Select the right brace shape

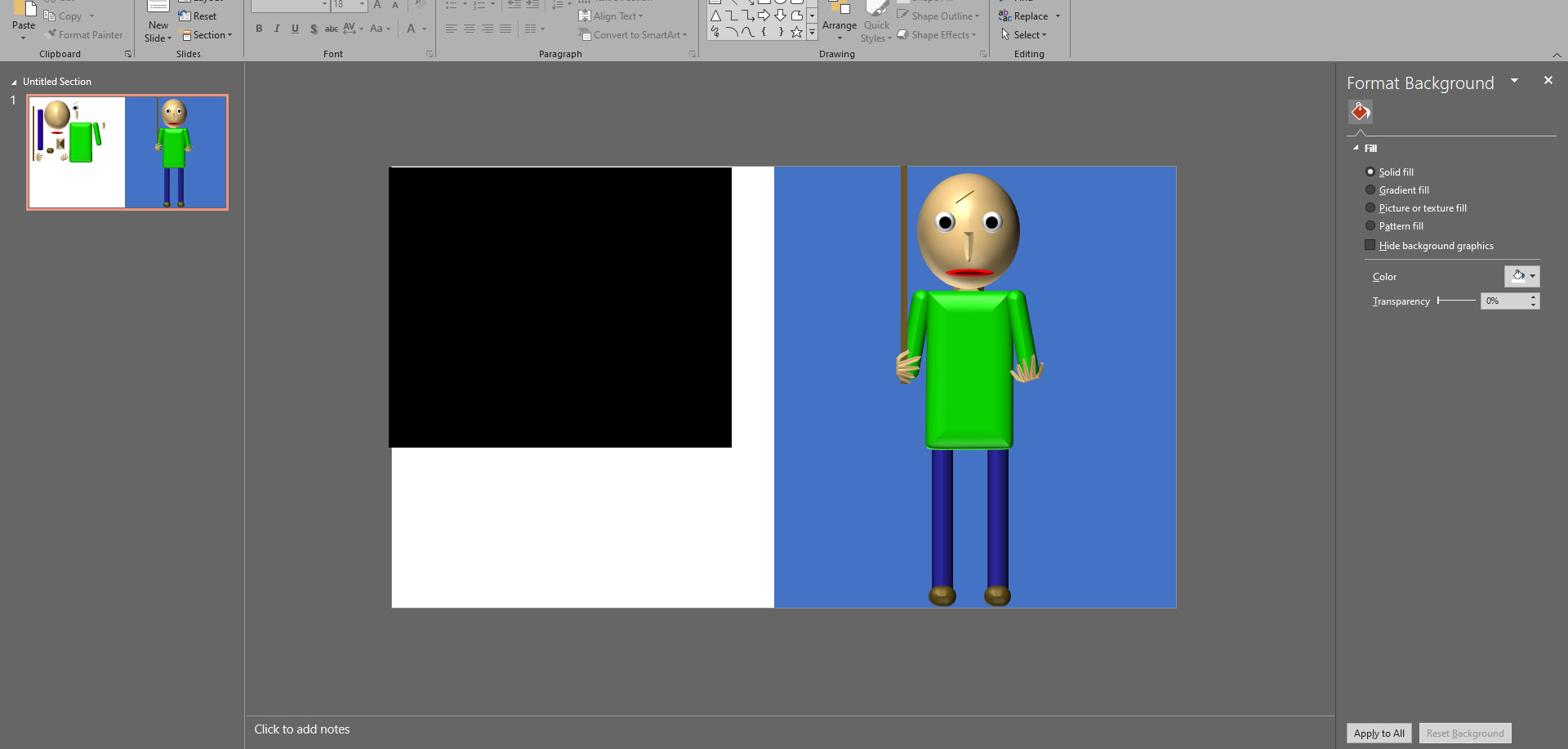coord(780,32)
